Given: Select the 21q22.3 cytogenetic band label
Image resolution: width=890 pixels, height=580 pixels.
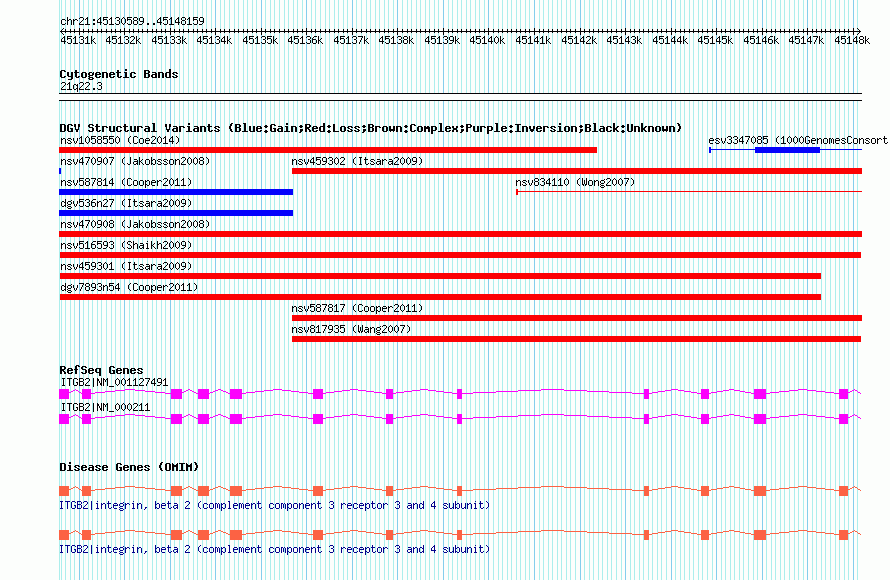Looking at the screenshot, I should pos(81,86).
